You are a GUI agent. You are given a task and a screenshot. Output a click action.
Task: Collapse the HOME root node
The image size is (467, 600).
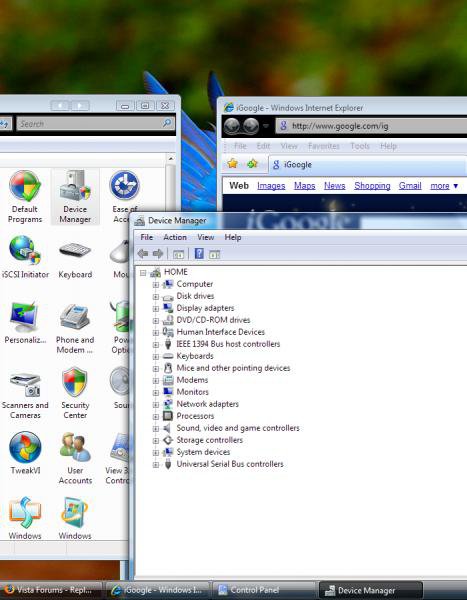click(x=143, y=272)
